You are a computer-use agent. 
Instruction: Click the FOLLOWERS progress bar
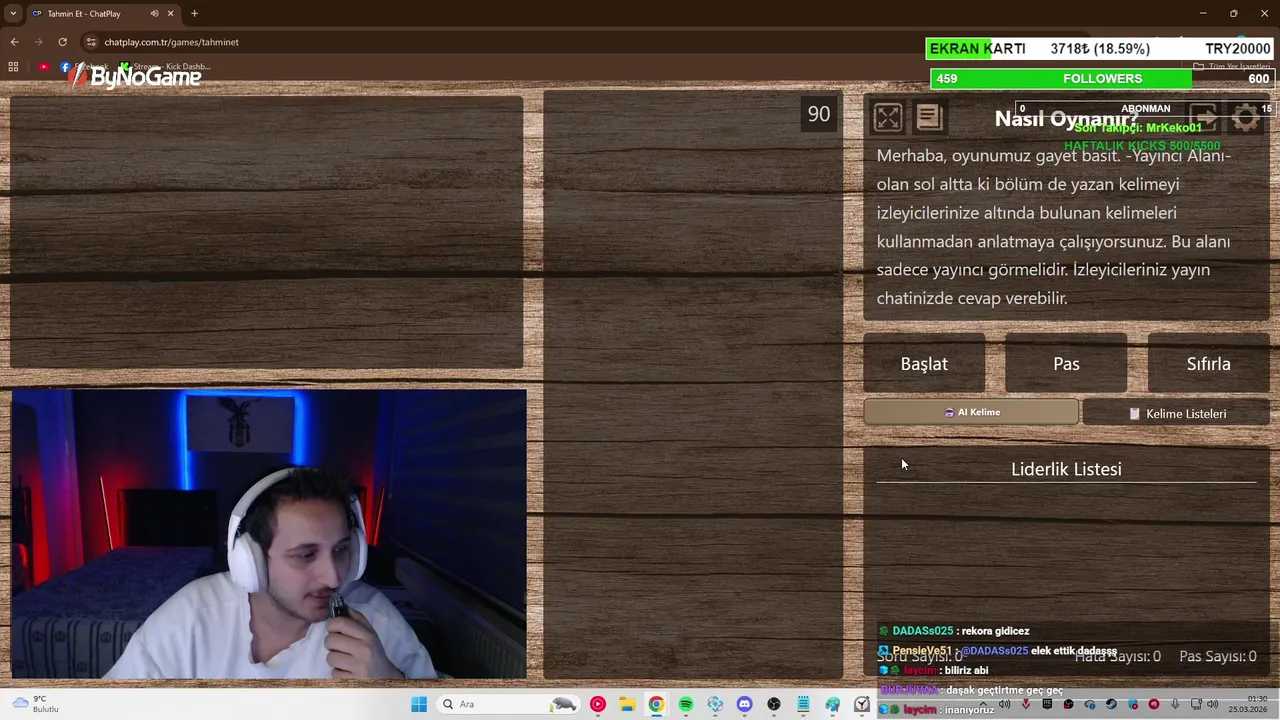(x=1102, y=79)
